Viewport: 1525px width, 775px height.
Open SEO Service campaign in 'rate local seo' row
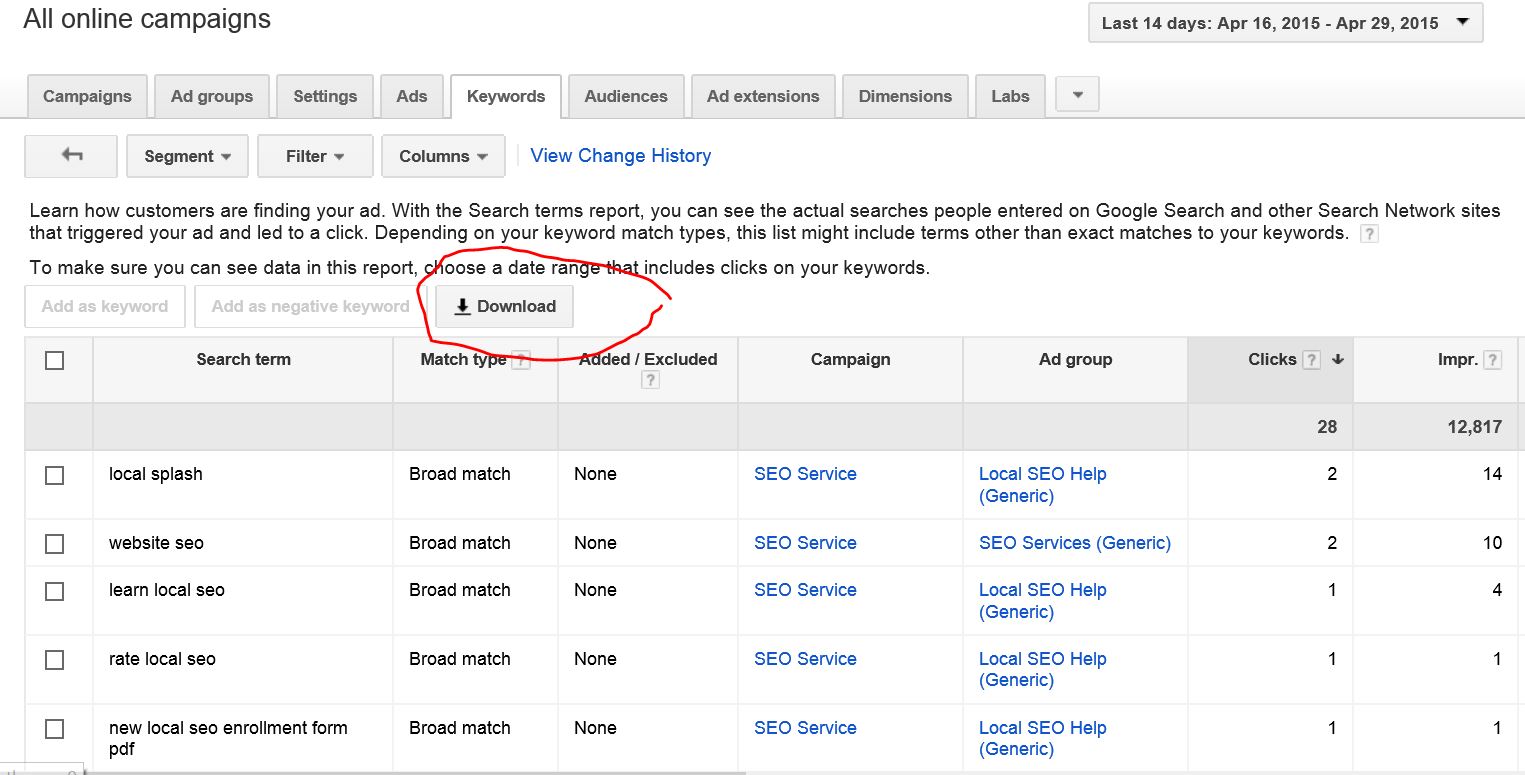point(805,659)
